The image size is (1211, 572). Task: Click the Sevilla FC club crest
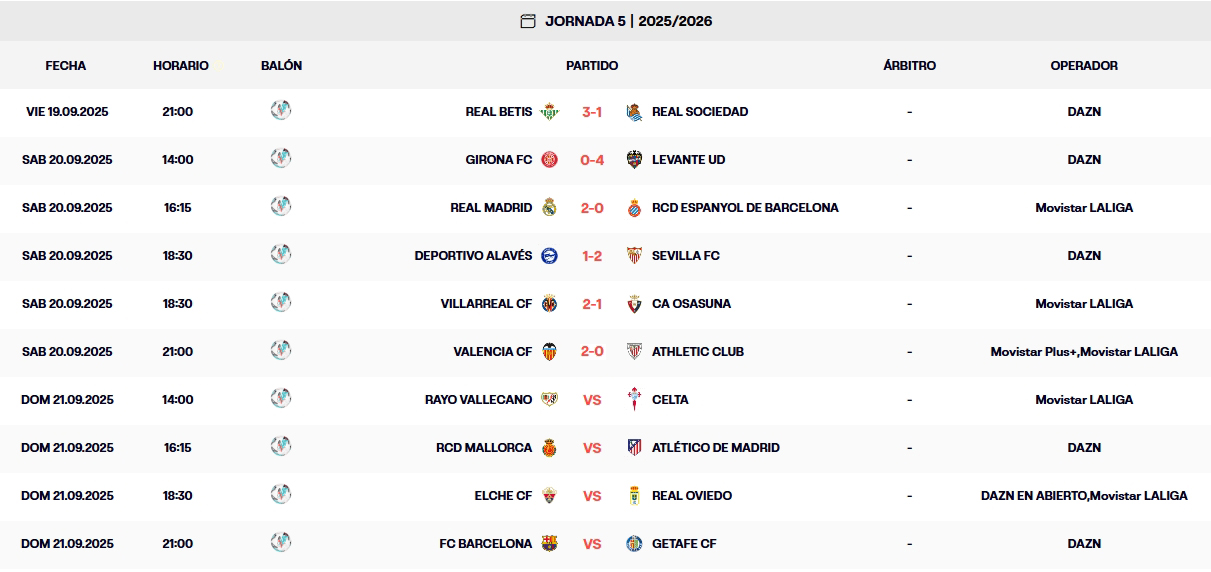pos(634,256)
